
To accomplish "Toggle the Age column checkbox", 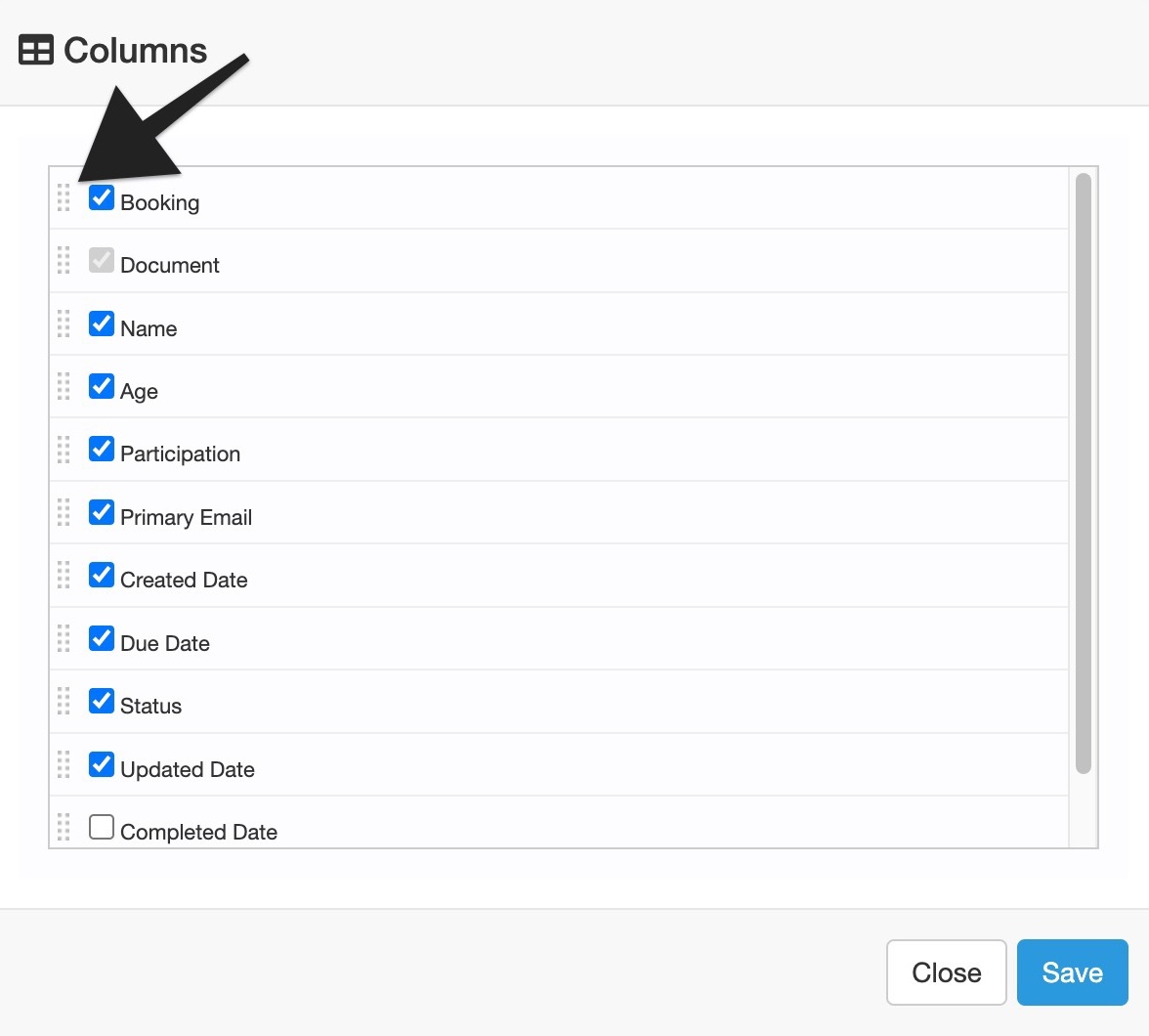I will [102, 386].
